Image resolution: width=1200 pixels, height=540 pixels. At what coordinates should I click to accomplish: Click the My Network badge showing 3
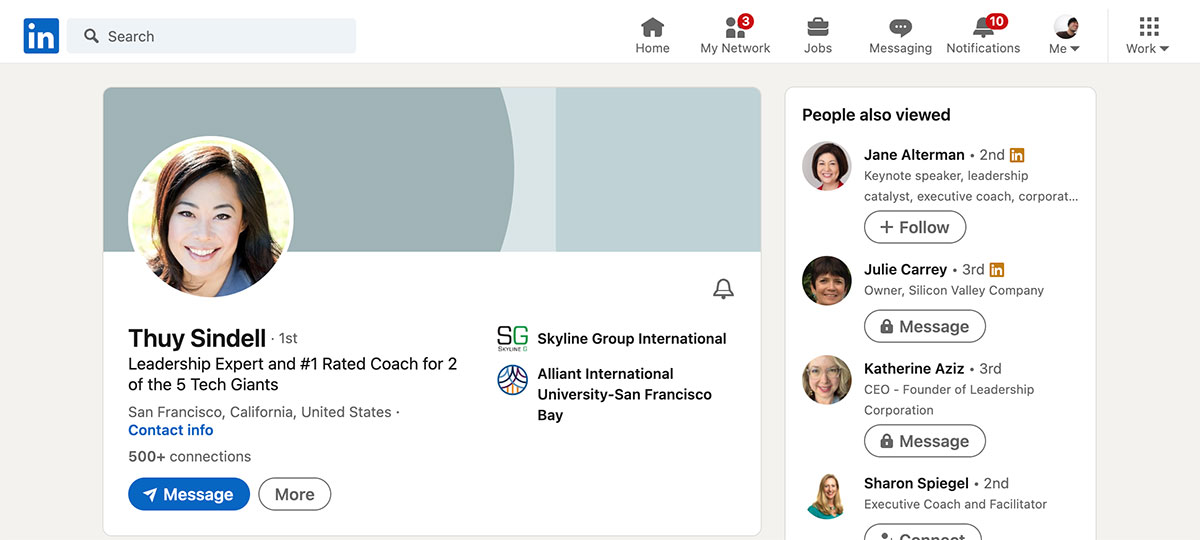pyautogui.click(x=746, y=21)
